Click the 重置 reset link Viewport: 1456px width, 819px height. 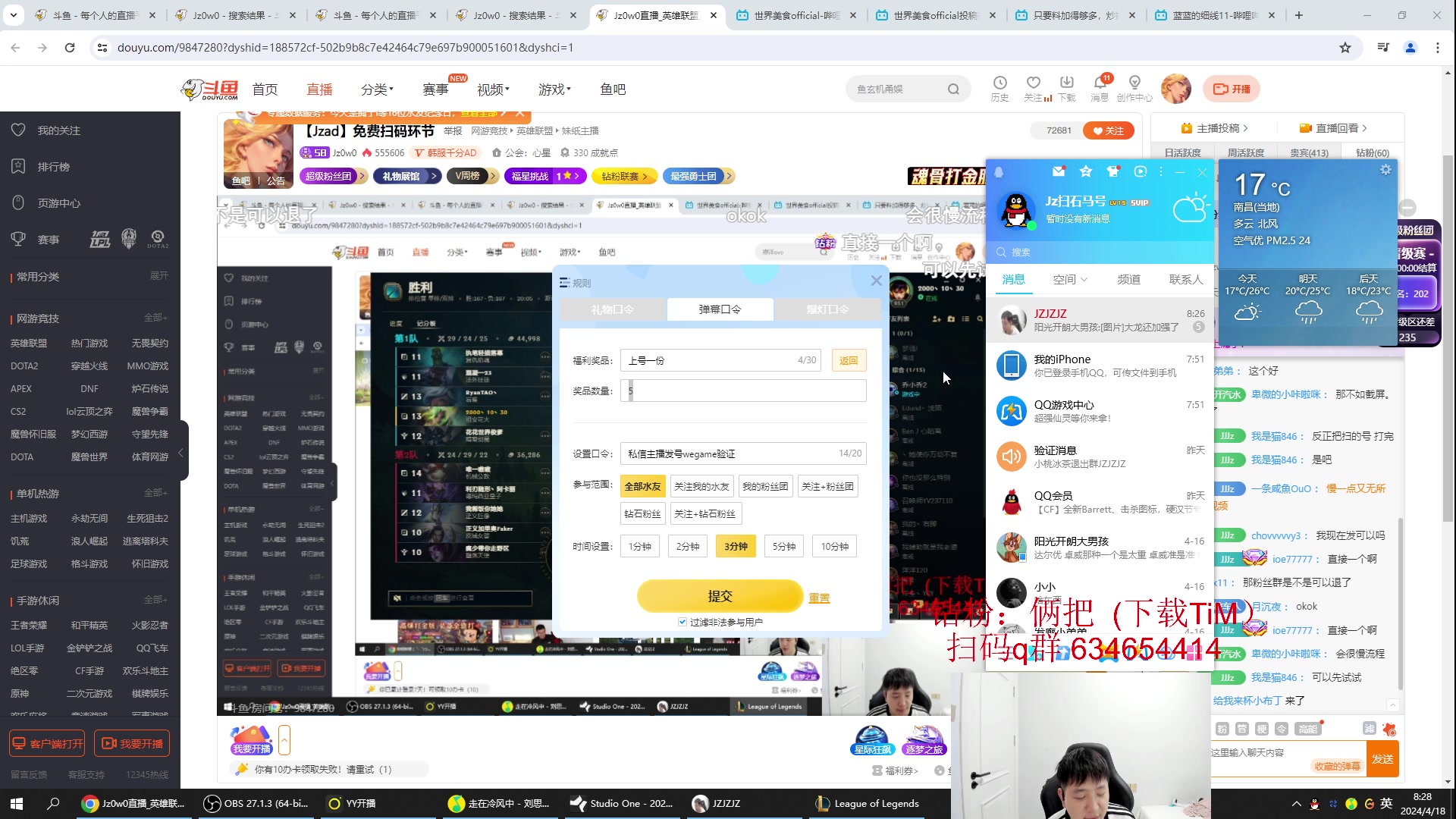pyautogui.click(x=819, y=598)
